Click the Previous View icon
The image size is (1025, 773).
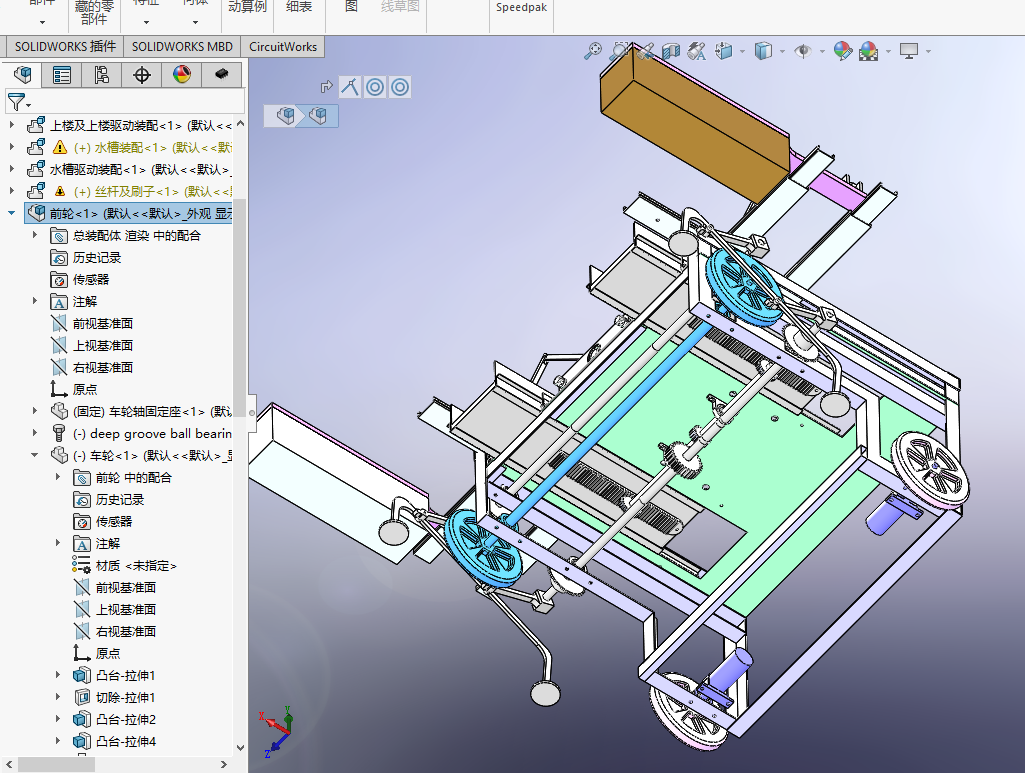645,51
